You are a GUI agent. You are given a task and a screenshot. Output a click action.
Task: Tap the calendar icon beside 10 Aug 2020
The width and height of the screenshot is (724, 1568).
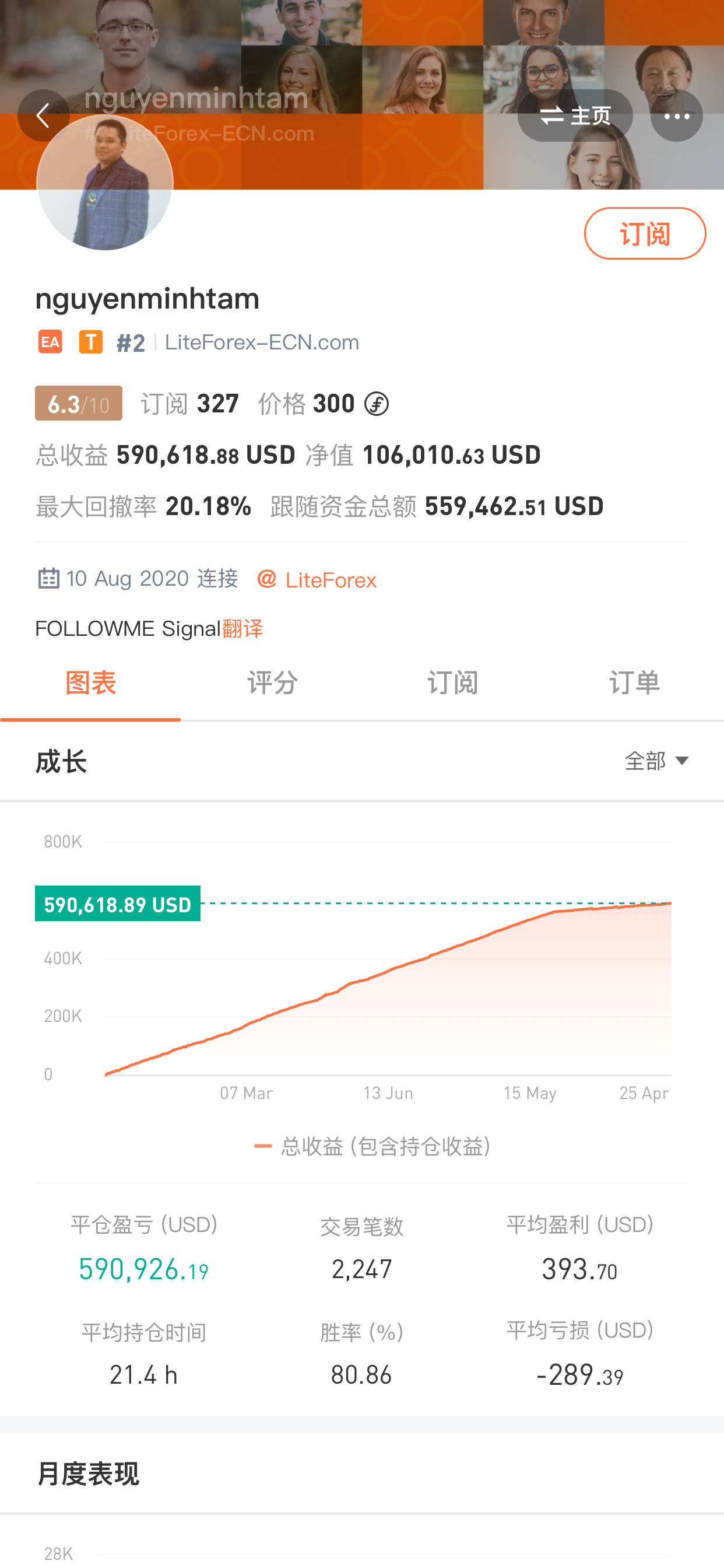click(x=48, y=578)
